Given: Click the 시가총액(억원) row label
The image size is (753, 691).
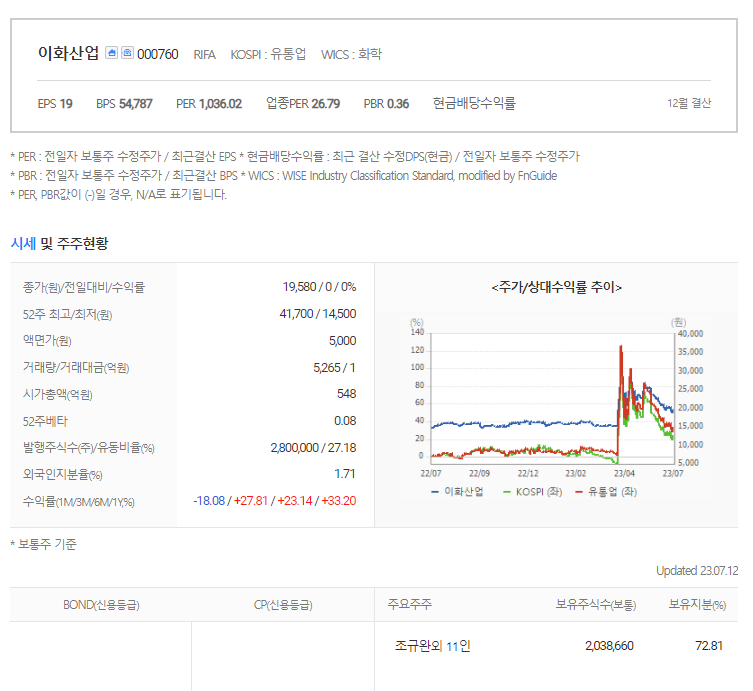Looking at the screenshot, I should 58,394.
